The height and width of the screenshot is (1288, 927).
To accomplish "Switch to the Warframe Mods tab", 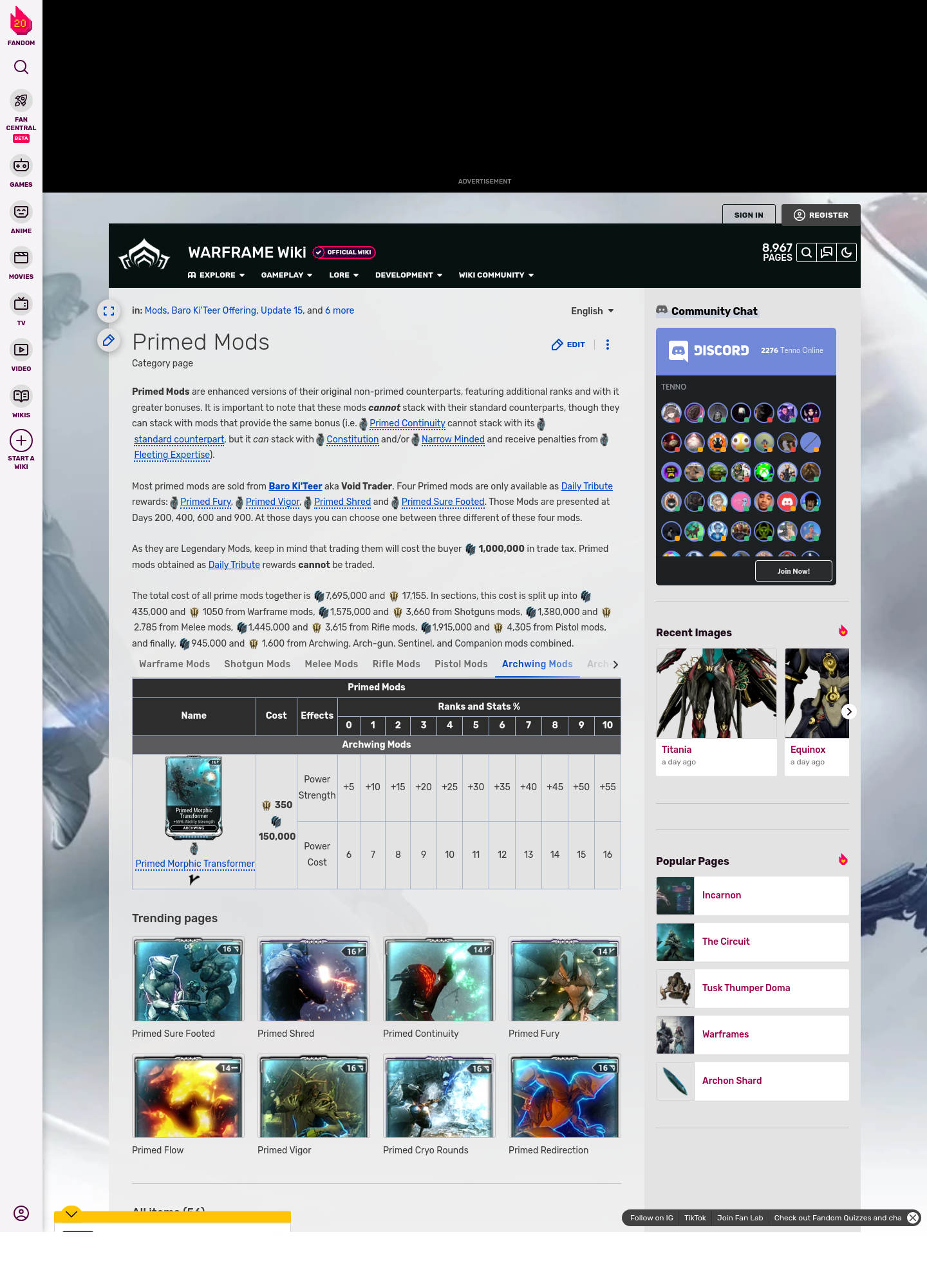I will (174, 664).
